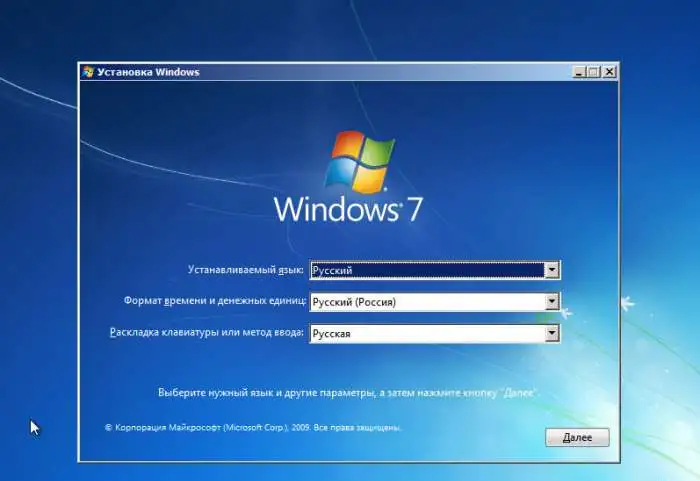Click the Формат времени и денежных единиц label
700x481 pixels.
click(x=215, y=301)
